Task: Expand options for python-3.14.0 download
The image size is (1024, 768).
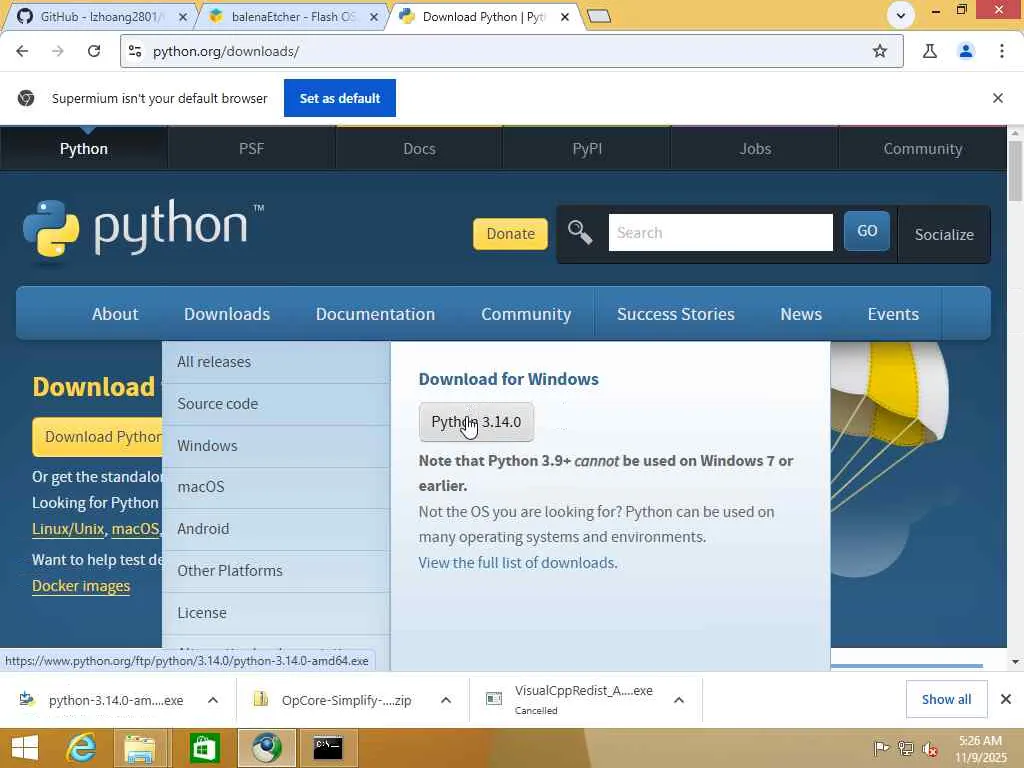Action: point(213,700)
